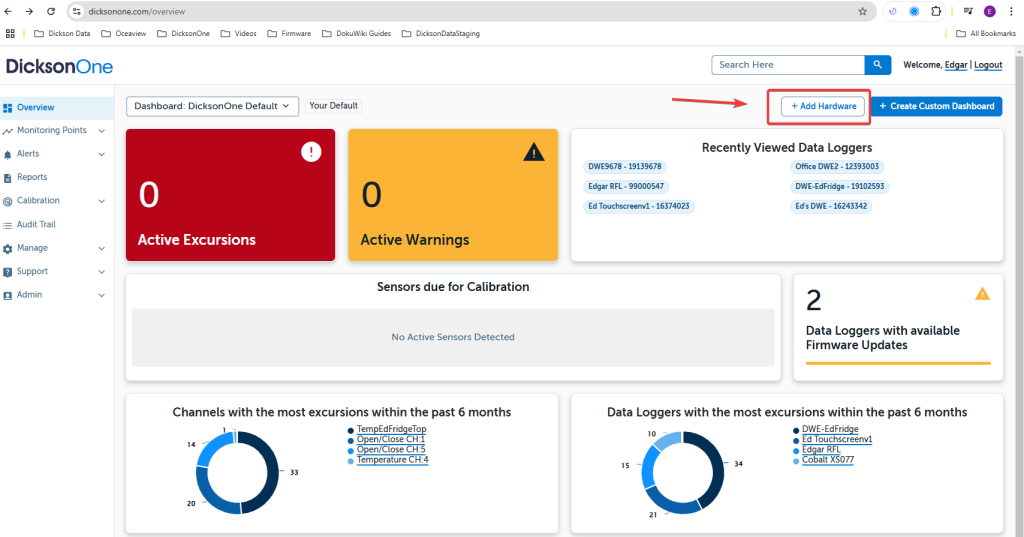The width and height of the screenshot is (1024, 537).
Task: Click the Active Warnings triangle icon
Action: 534,152
